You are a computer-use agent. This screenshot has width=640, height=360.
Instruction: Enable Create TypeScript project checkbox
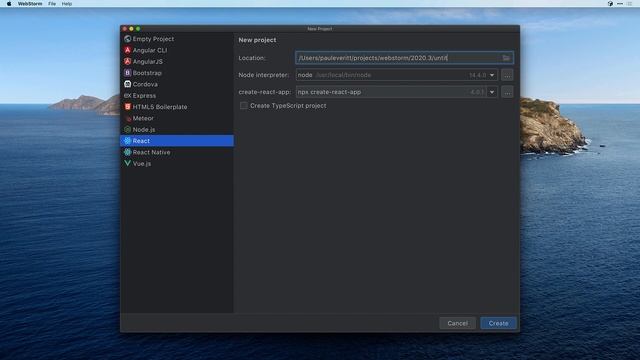244,106
